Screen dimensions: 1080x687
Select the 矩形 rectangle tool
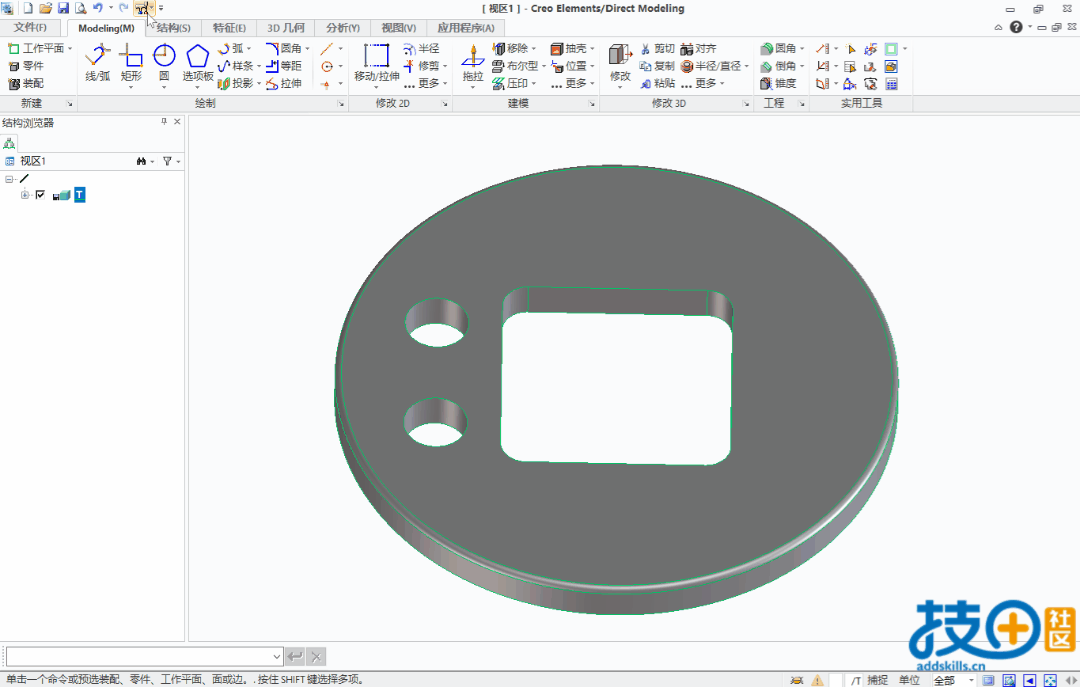[131, 63]
